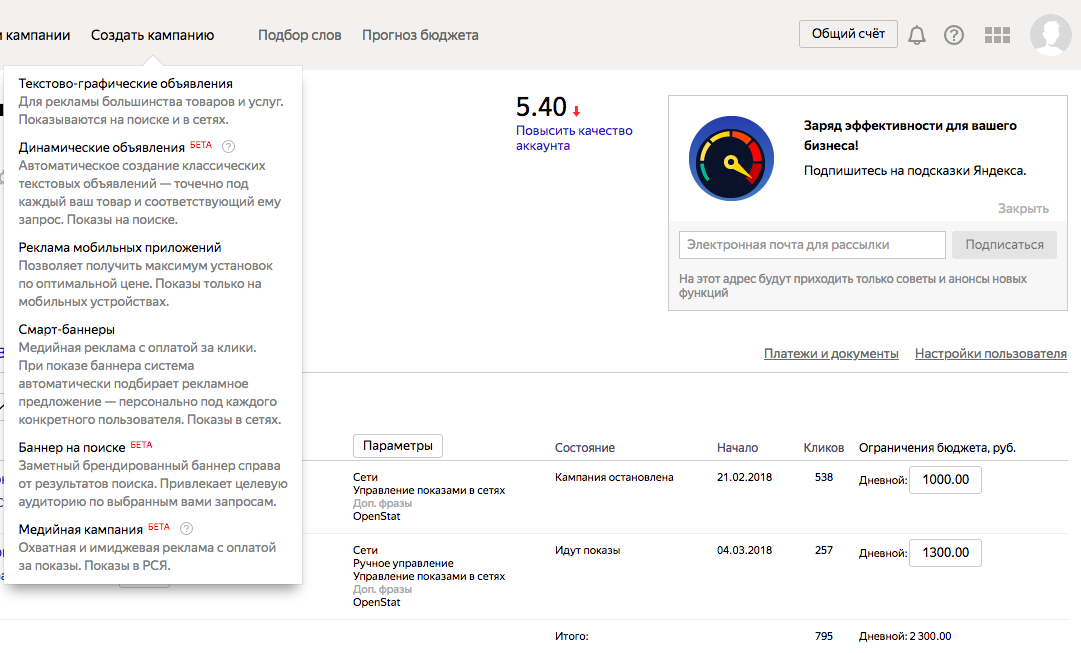The height and width of the screenshot is (653, 1081).
Task: Click help icon next to Динамические объявления
Action: point(229,146)
